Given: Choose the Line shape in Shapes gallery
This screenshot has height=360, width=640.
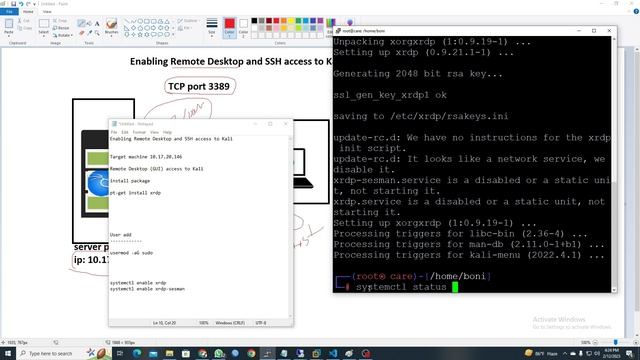Looking at the screenshot, I should pyautogui.click(x=127, y=21).
